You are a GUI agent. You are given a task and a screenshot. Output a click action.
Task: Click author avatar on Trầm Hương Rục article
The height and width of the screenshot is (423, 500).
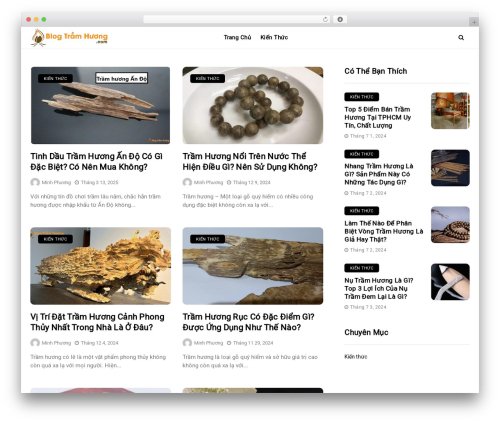(x=187, y=343)
